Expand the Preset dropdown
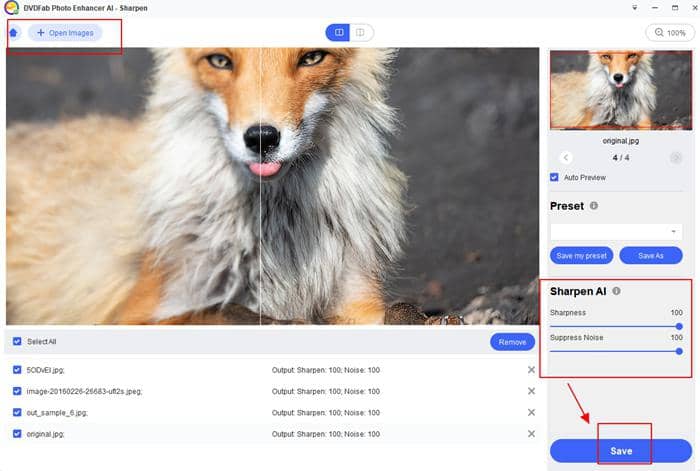The width and height of the screenshot is (700, 471). point(616,231)
